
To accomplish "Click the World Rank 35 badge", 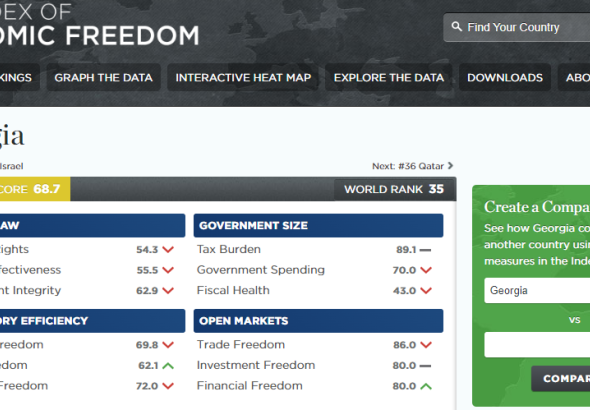I will point(394,189).
